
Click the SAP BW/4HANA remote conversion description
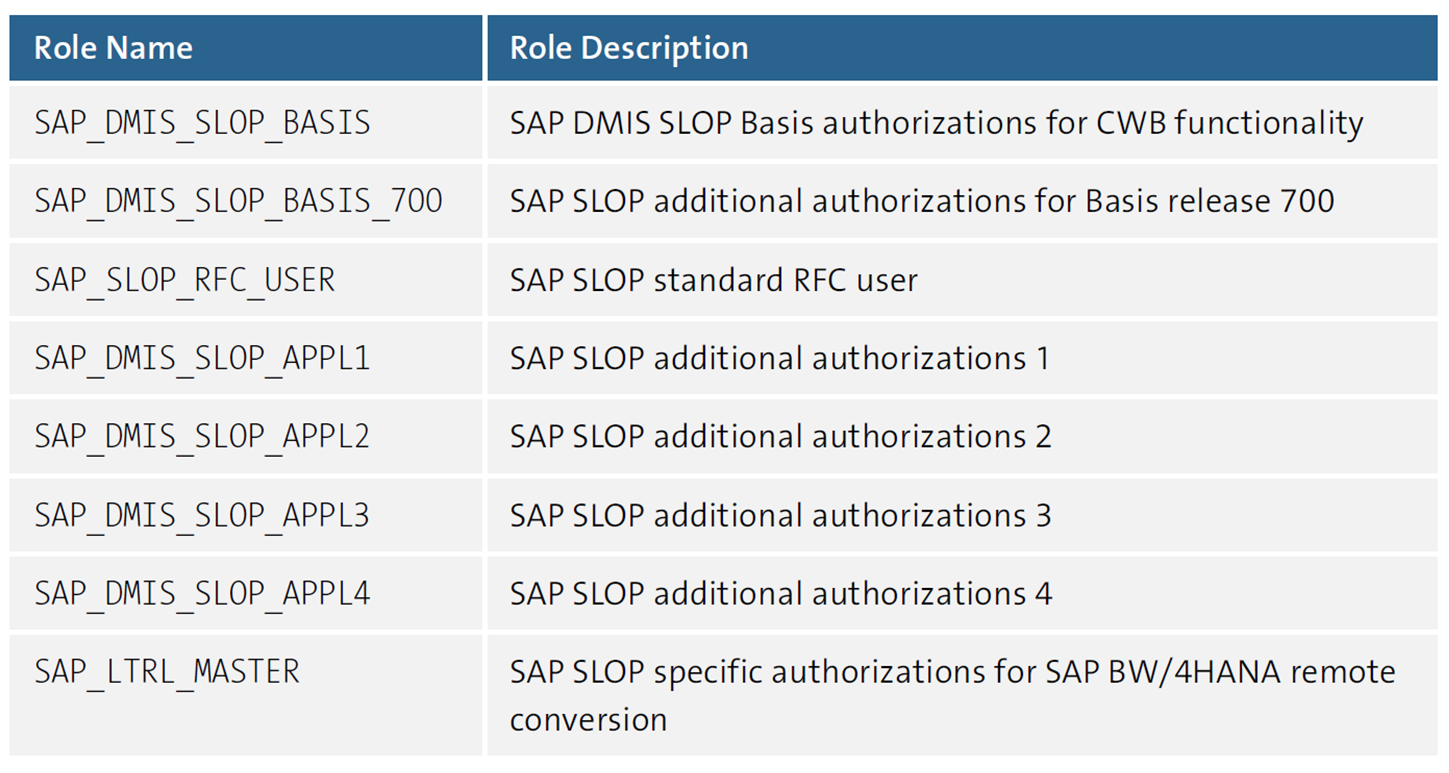click(x=950, y=670)
